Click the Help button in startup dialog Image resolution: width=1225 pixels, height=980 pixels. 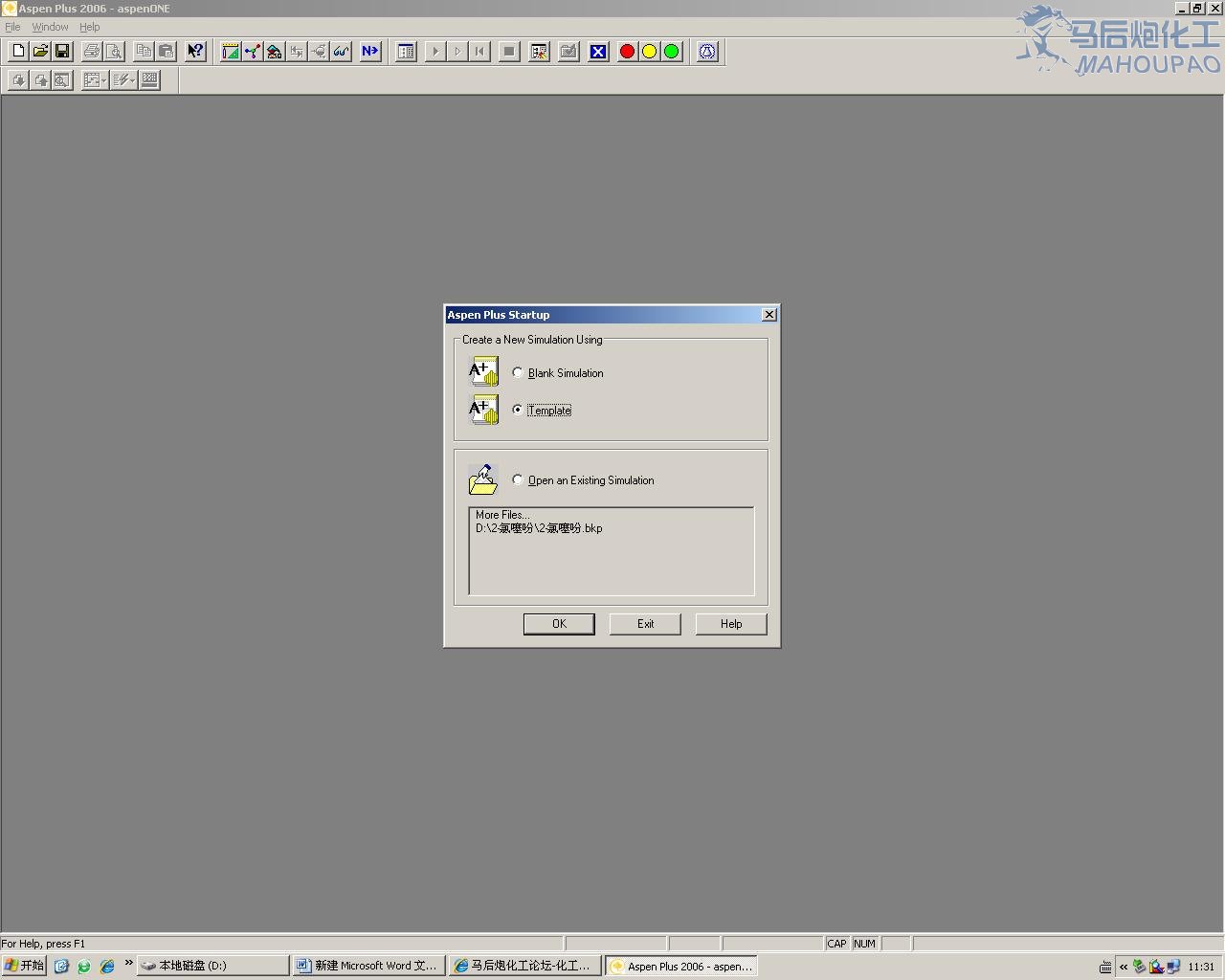tap(731, 624)
